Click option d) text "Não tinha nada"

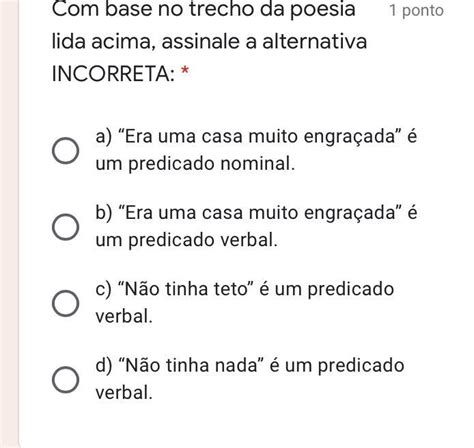[x=192, y=365]
